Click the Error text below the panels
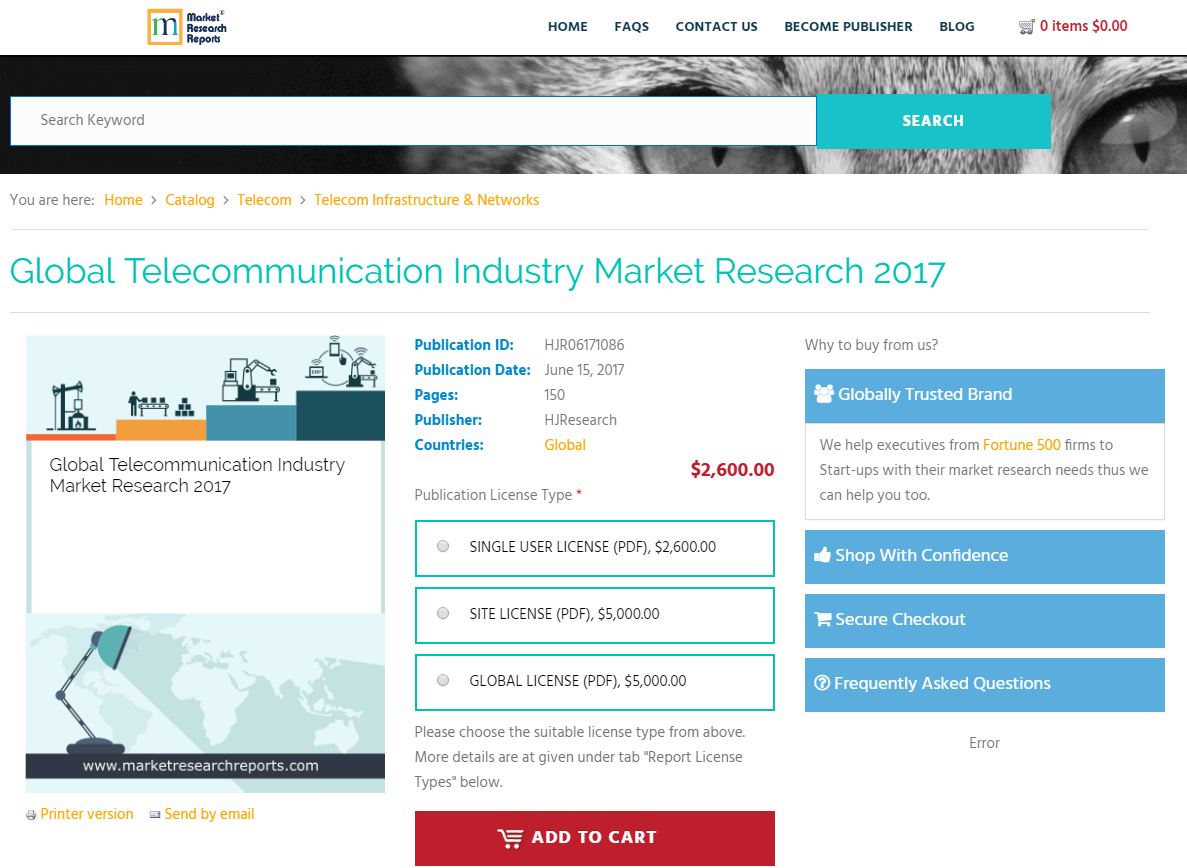 click(984, 743)
